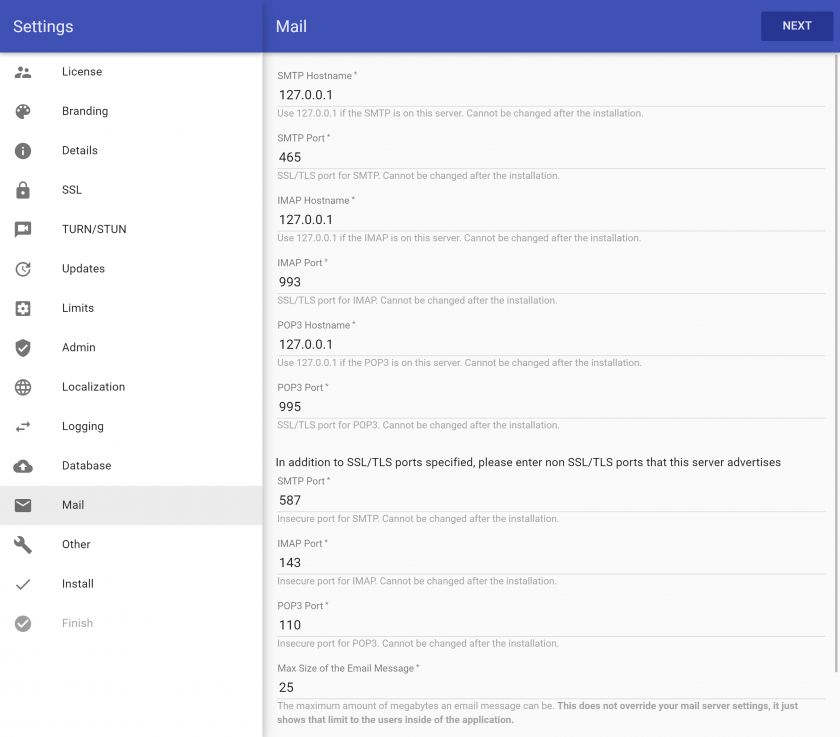The width and height of the screenshot is (840, 737).
Task: Click the IMAP Port 993 field
Action: tap(551, 282)
